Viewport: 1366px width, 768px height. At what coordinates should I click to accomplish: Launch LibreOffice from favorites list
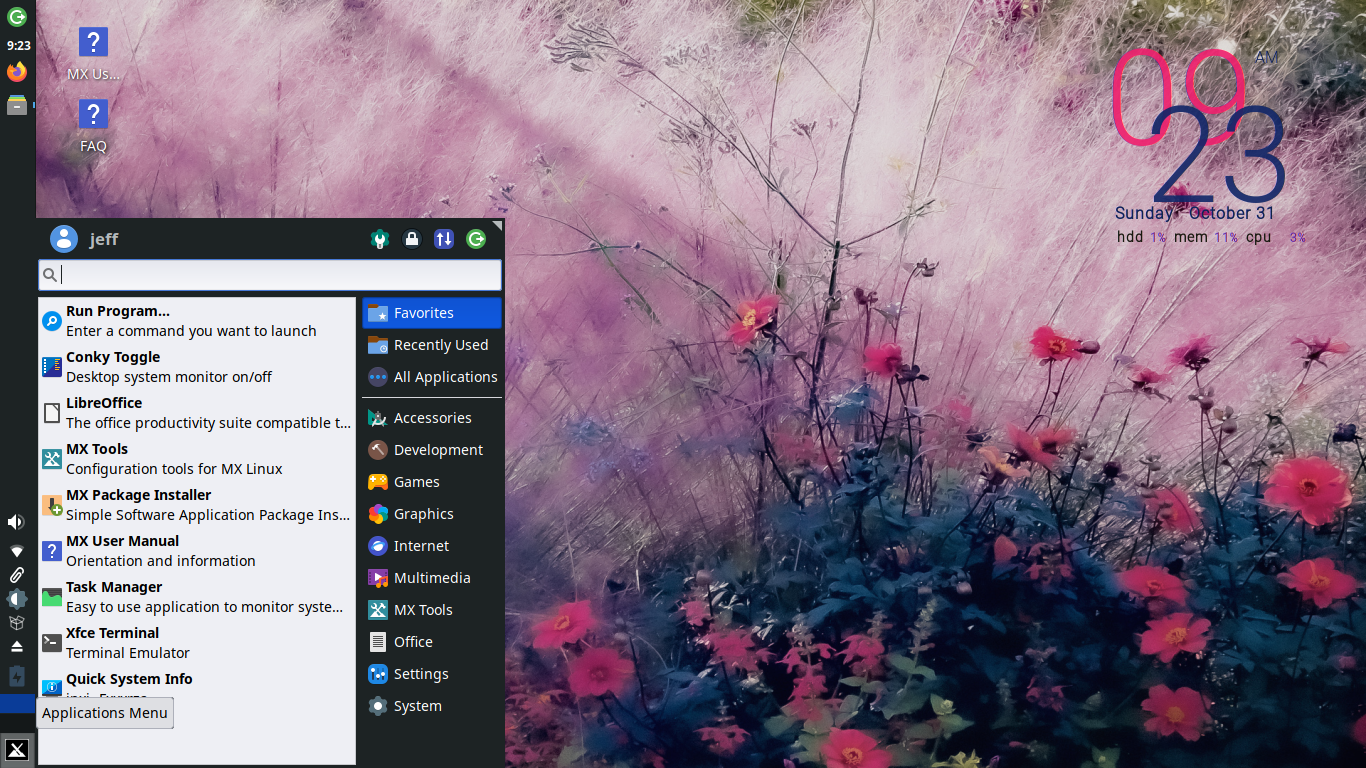point(197,413)
